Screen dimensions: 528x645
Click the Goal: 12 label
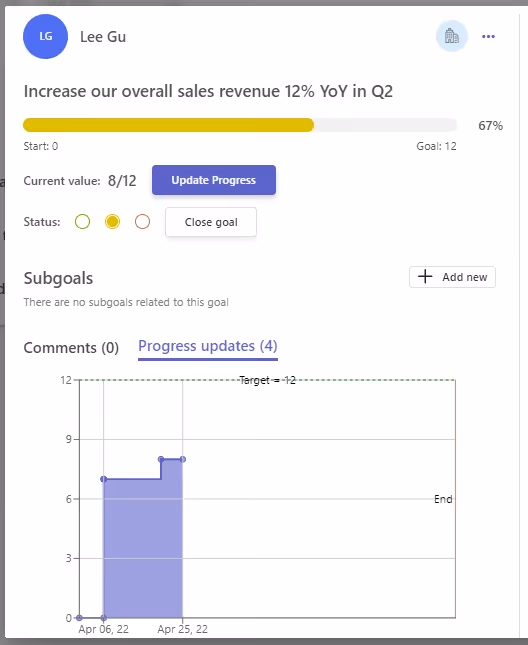436,146
